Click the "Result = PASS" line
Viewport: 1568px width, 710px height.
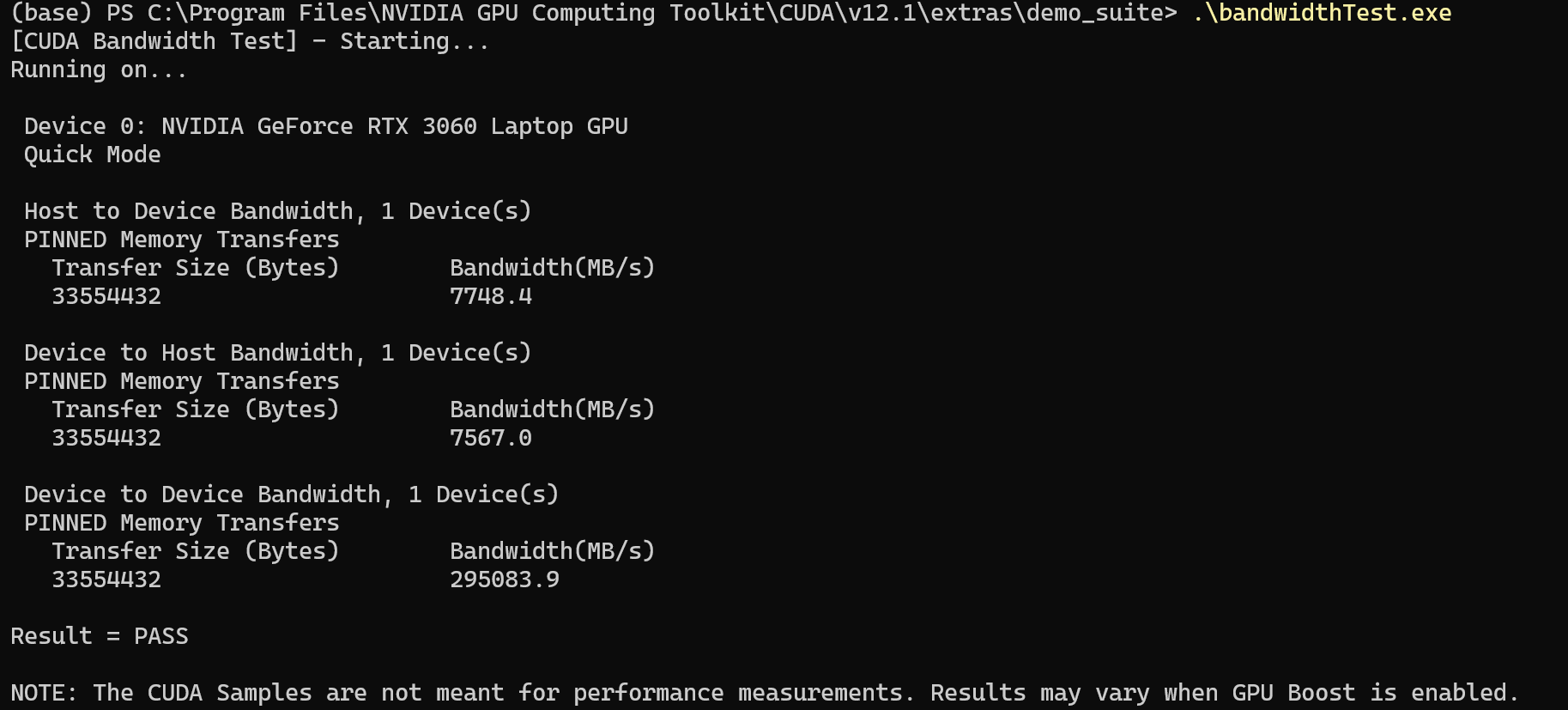coord(100,636)
